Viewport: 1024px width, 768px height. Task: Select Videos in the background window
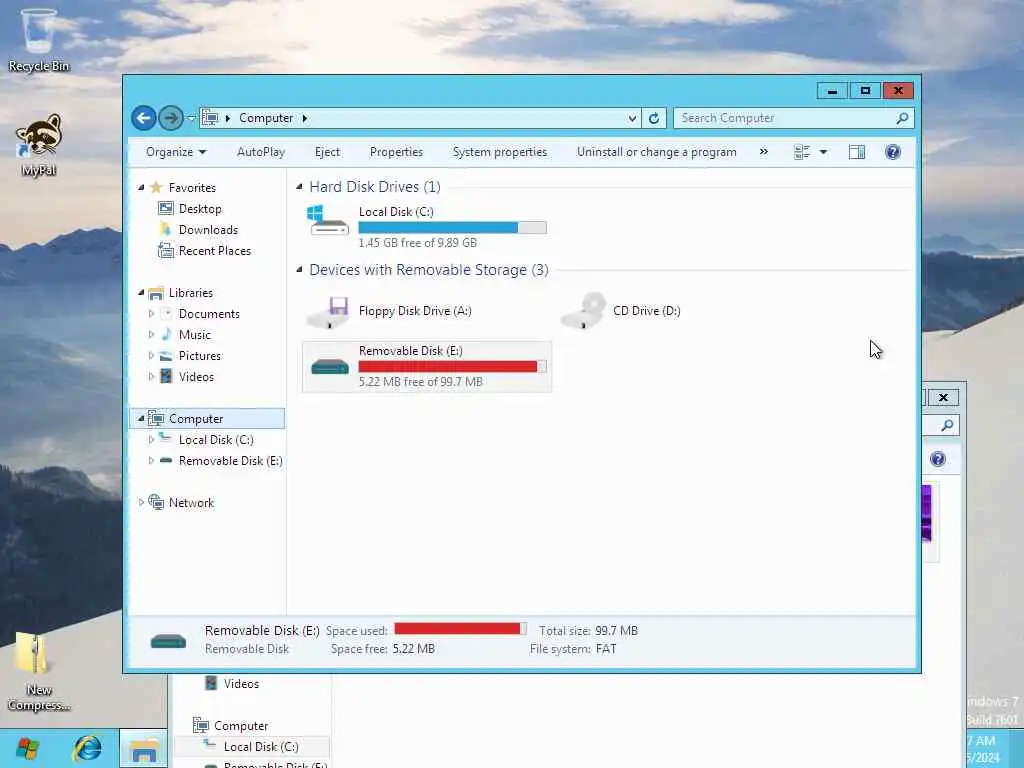click(241, 684)
